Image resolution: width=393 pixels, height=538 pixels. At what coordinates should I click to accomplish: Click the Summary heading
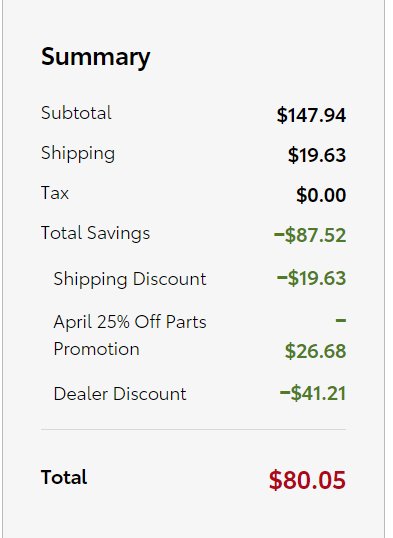(95, 58)
